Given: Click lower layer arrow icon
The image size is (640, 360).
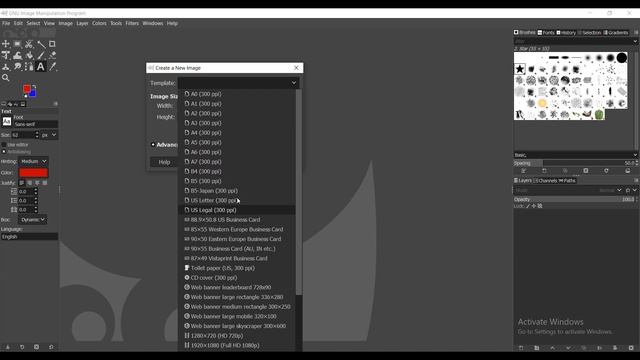Looking at the screenshot, I should tap(568, 348).
